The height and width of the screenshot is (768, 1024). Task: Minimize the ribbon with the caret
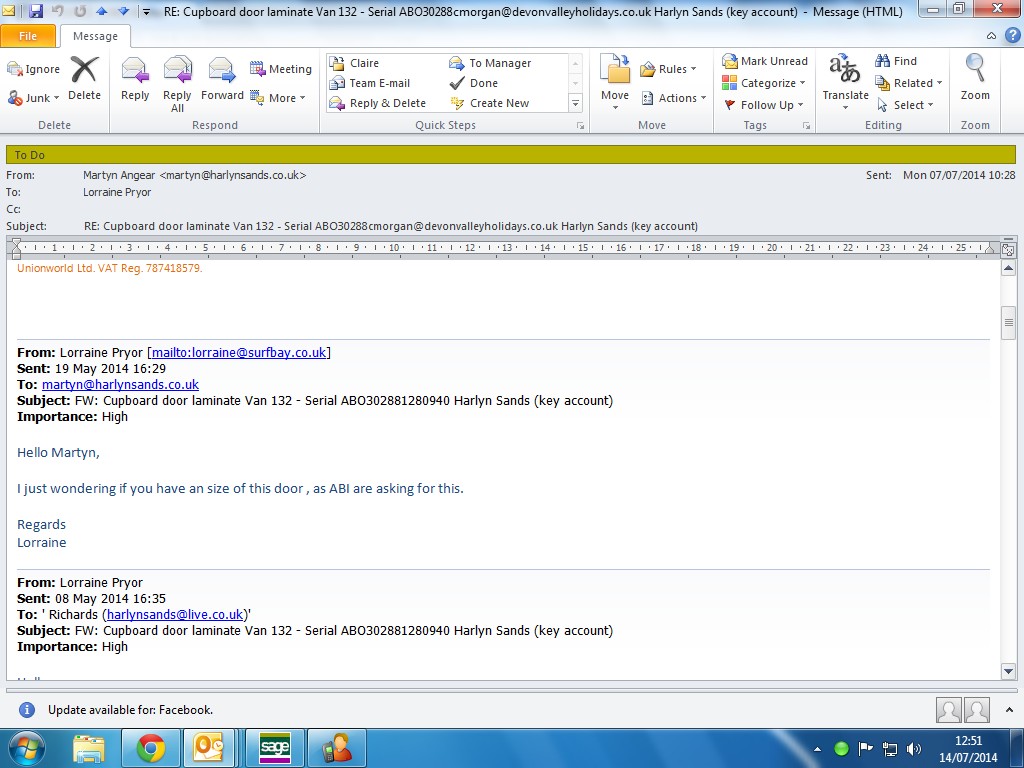pos(991,36)
